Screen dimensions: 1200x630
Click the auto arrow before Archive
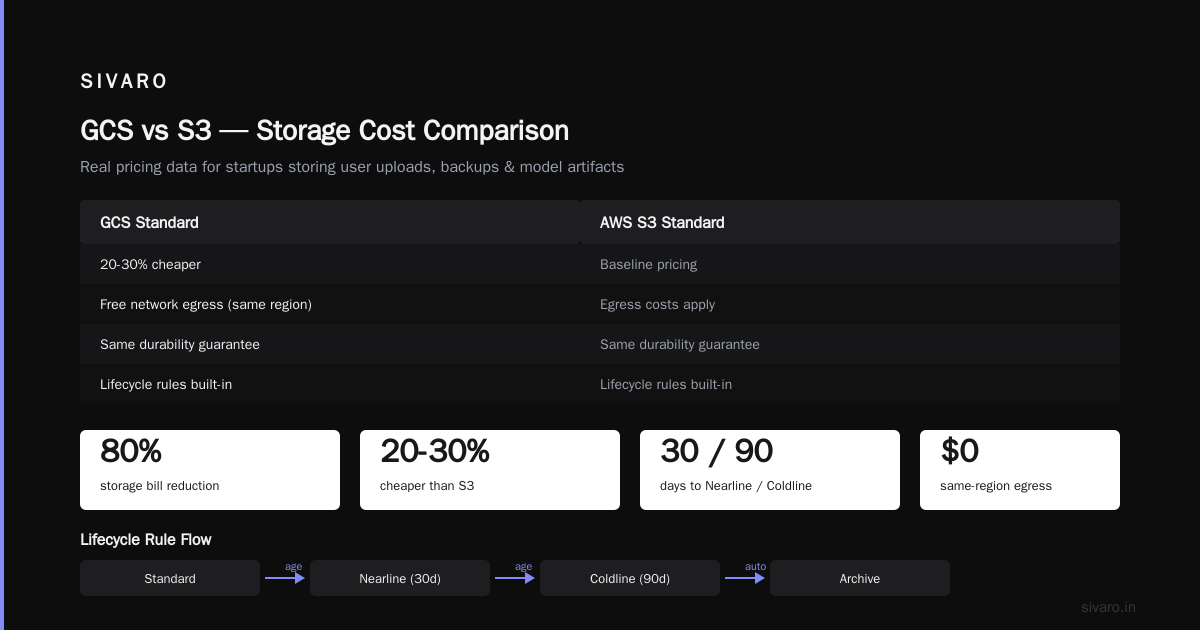745,576
